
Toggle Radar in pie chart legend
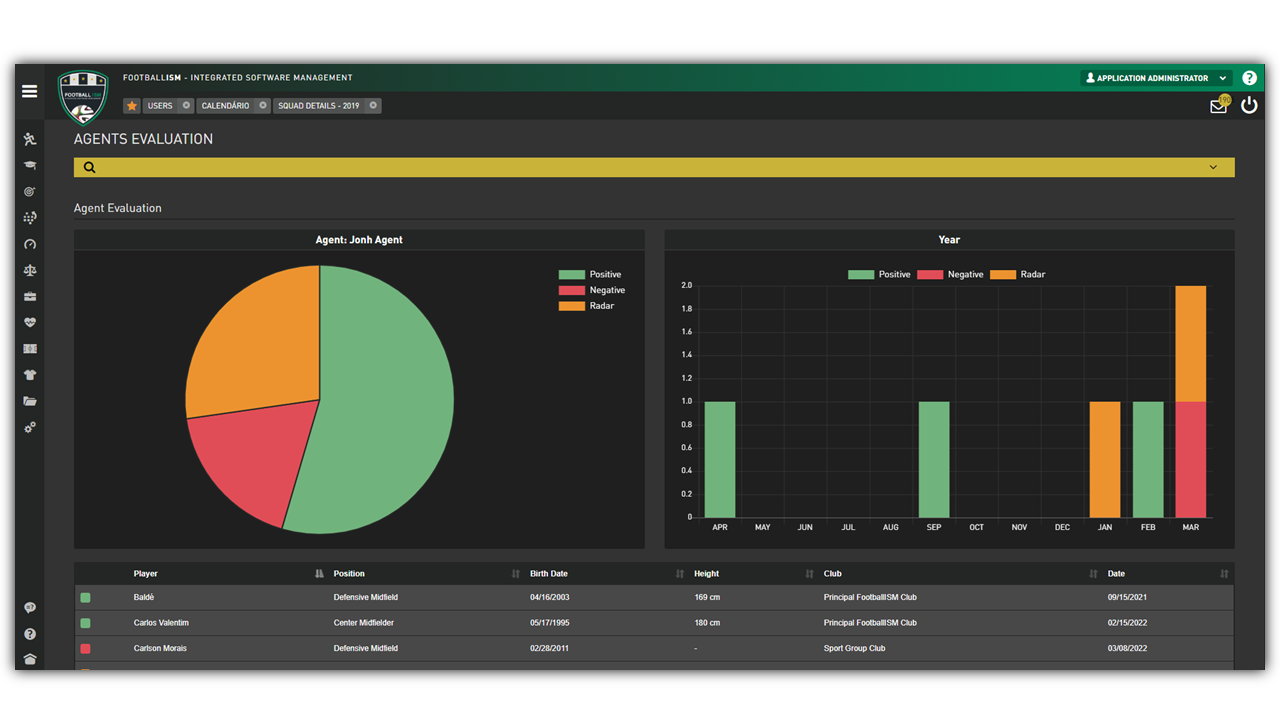[587, 306]
